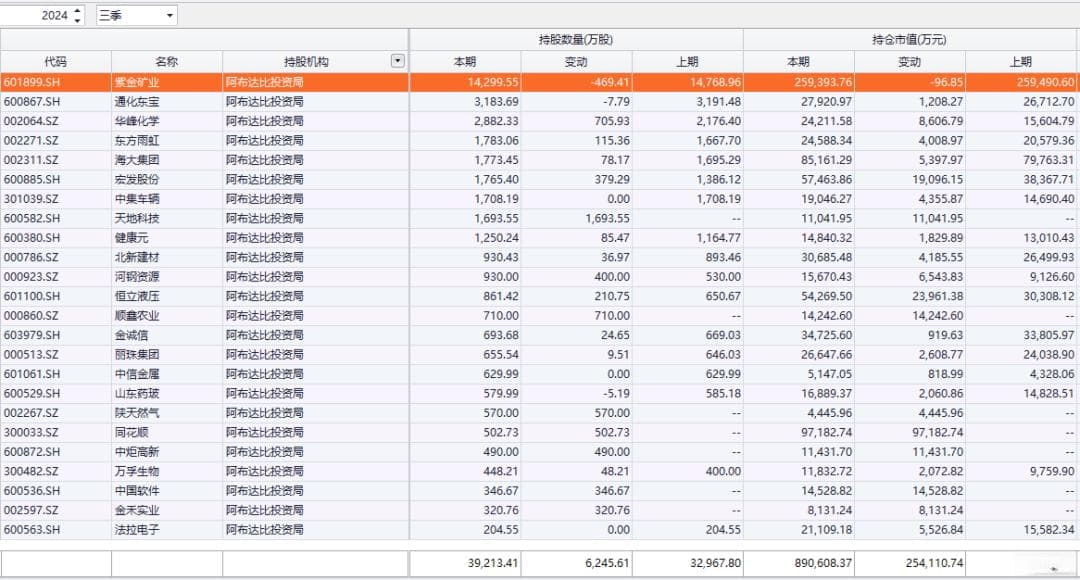Select the 紫金矿业 name cell

coord(167,82)
